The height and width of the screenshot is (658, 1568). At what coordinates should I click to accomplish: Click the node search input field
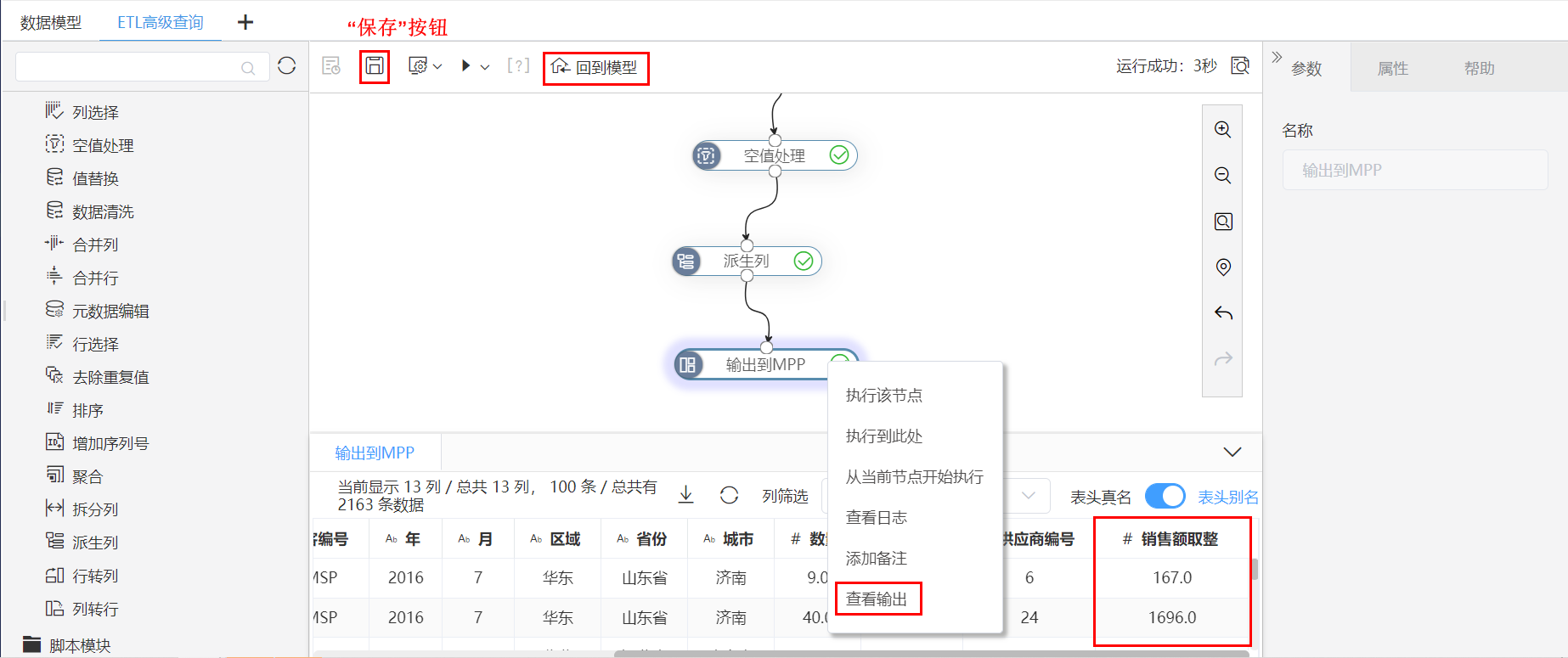143,67
